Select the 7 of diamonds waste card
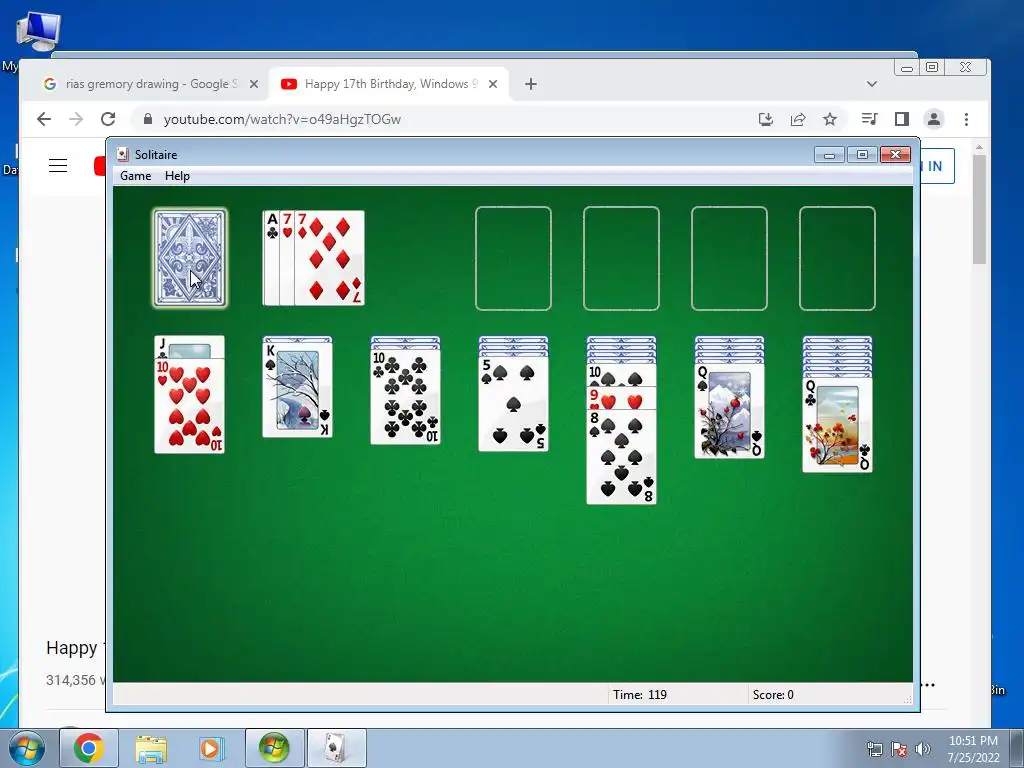This screenshot has height=768, width=1024. click(x=329, y=258)
